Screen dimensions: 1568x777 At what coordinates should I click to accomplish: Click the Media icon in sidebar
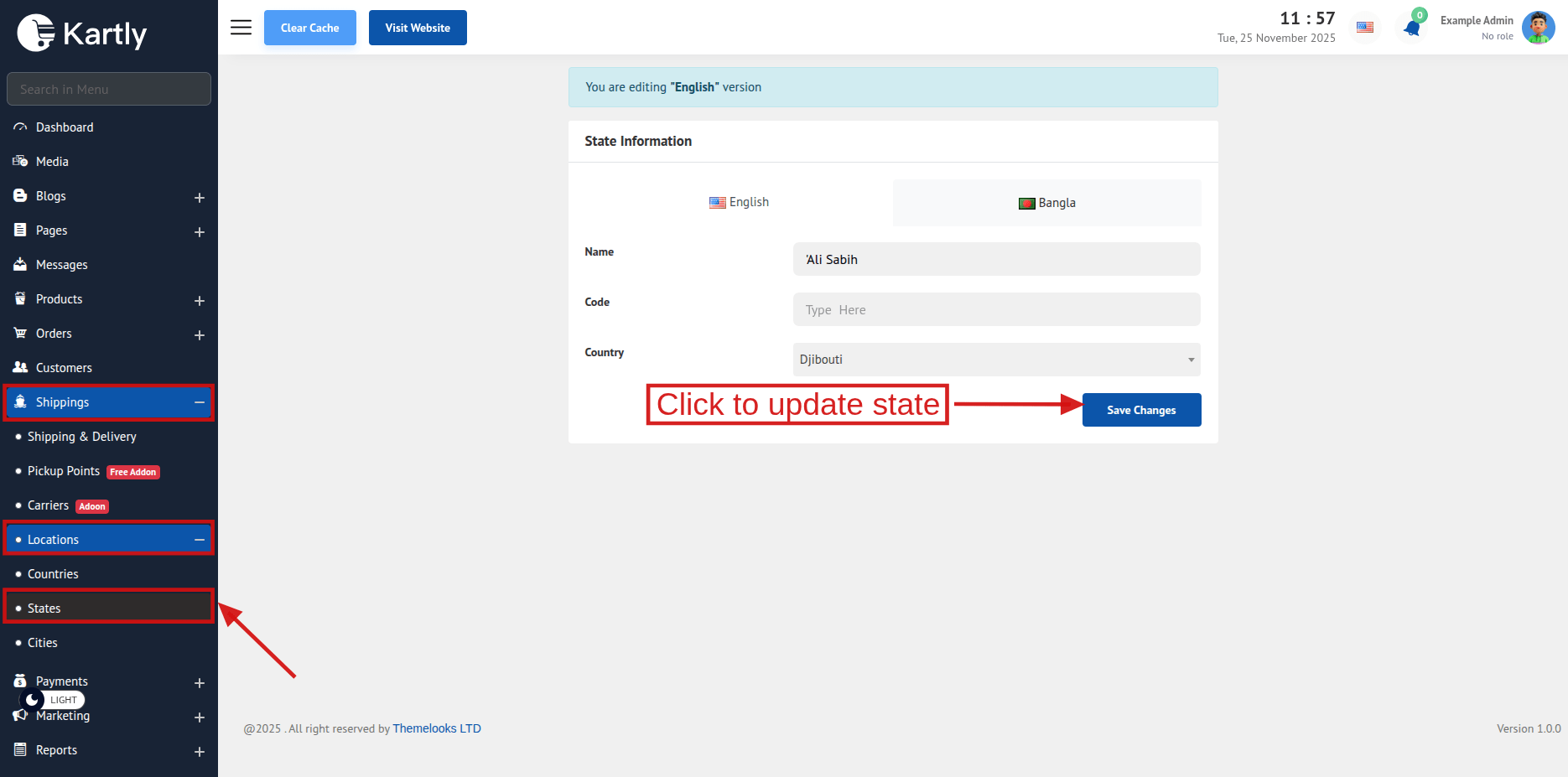(20, 162)
